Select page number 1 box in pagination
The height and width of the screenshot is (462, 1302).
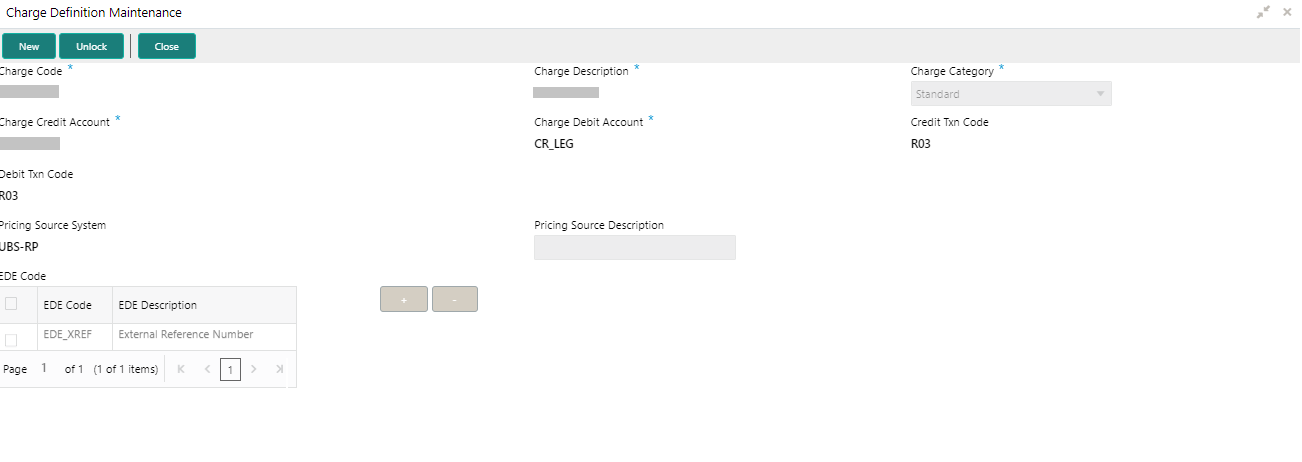coord(230,370)
